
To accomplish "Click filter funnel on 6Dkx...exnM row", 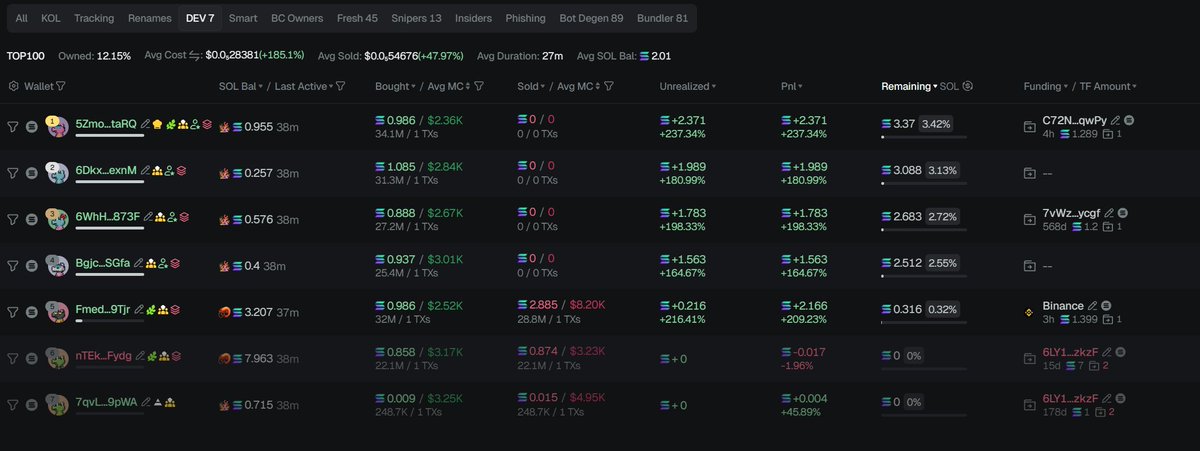I will pos(13,173).
